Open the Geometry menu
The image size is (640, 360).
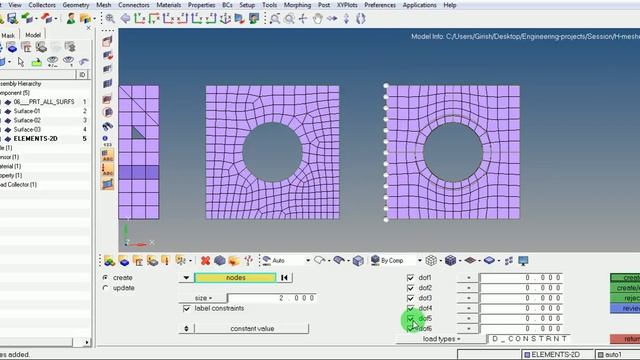[x=76, y=5]
